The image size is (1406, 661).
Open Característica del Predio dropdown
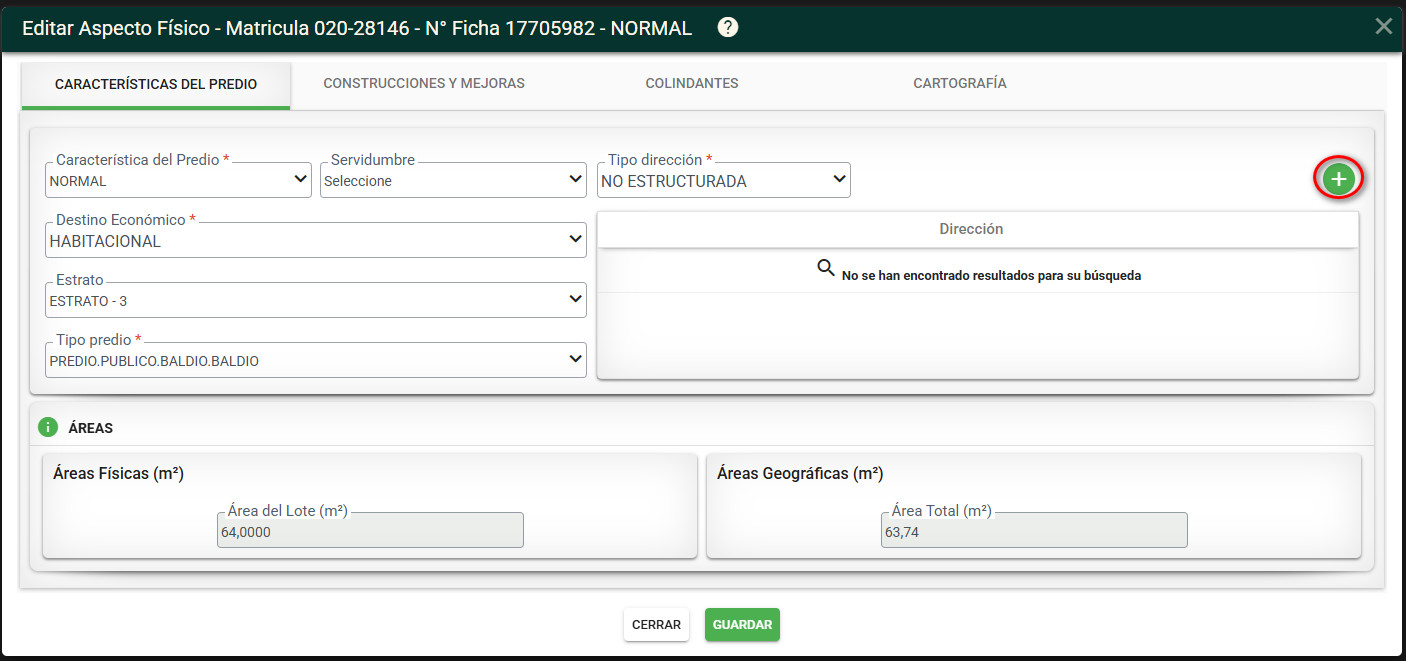click(178, 180)
